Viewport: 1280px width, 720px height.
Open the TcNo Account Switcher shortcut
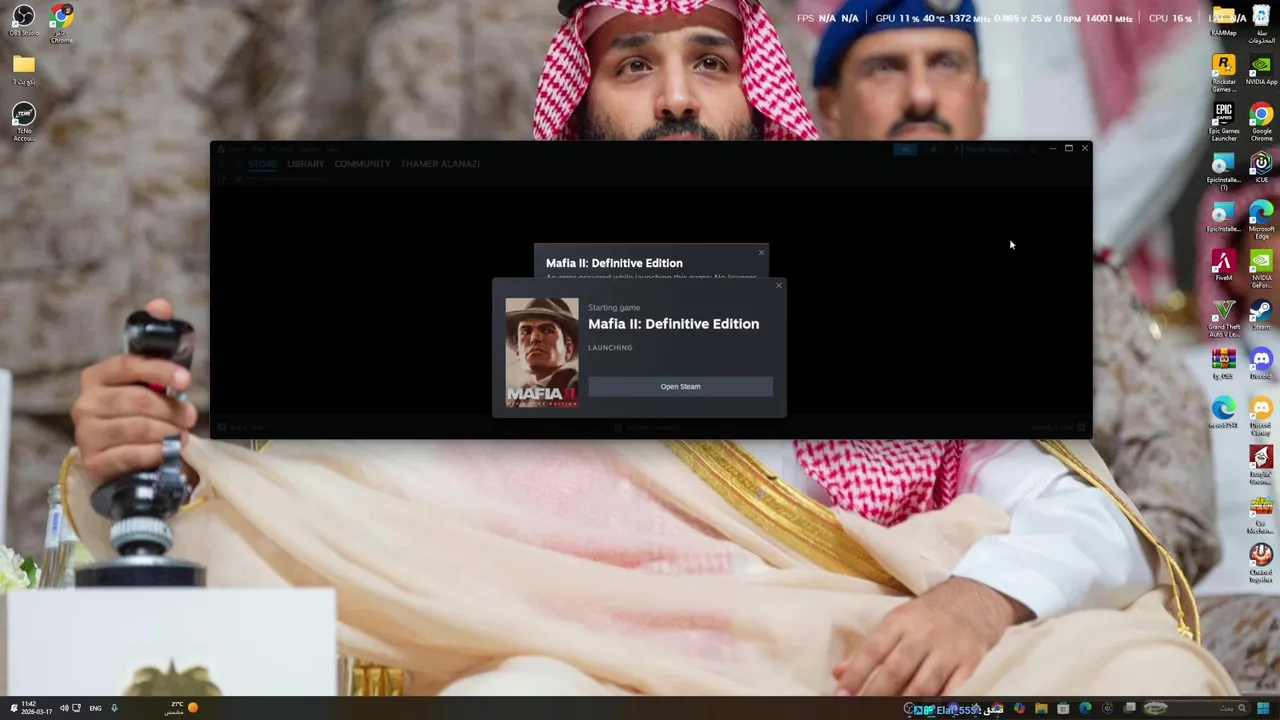(x=24, y=121)
